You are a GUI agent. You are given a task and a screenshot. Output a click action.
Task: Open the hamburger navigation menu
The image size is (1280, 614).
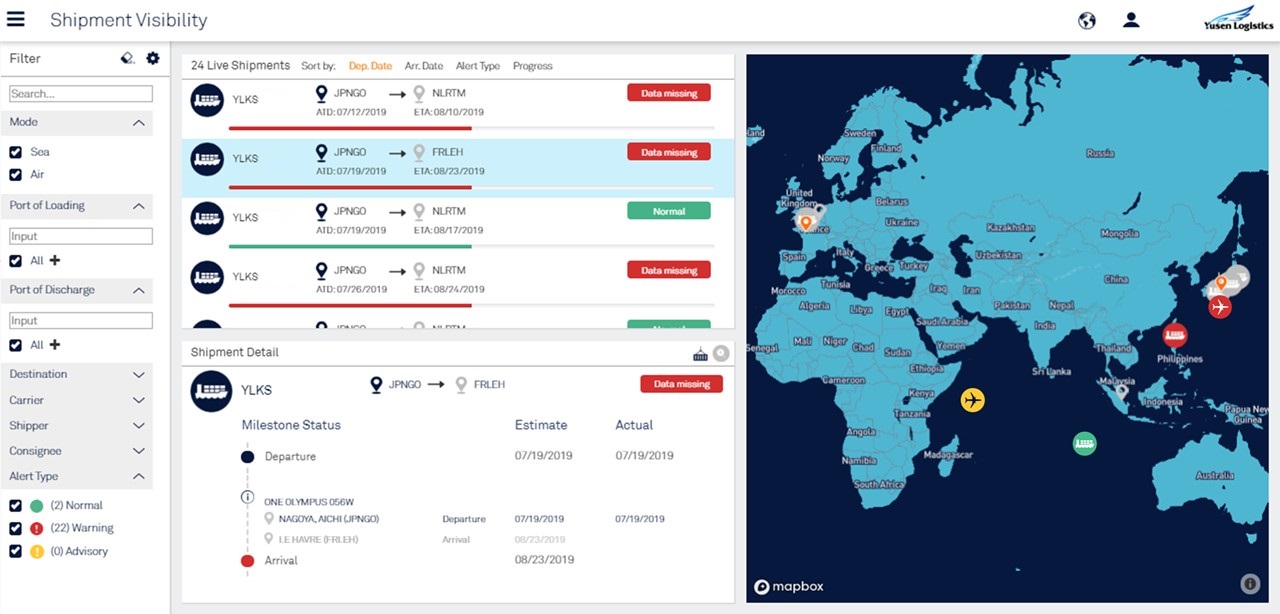(16, 20)
